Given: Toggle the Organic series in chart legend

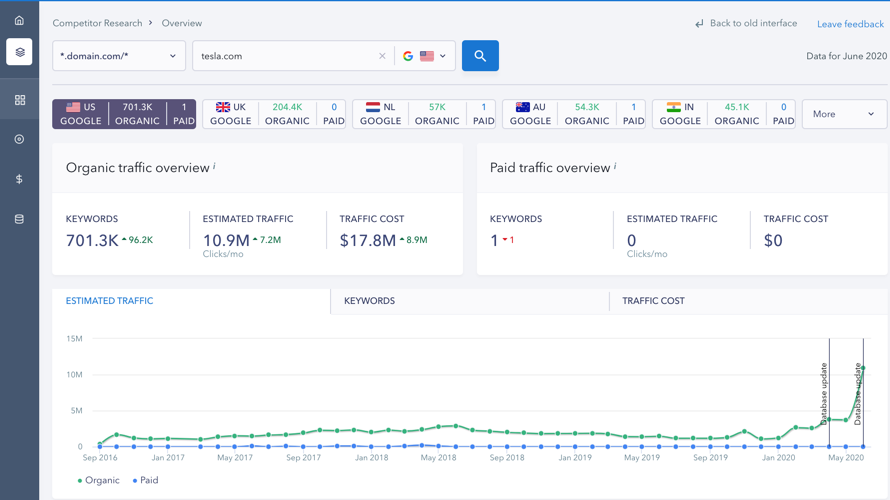Looking at the screenshot, I should pyautogui.click(x=99, y=480).
